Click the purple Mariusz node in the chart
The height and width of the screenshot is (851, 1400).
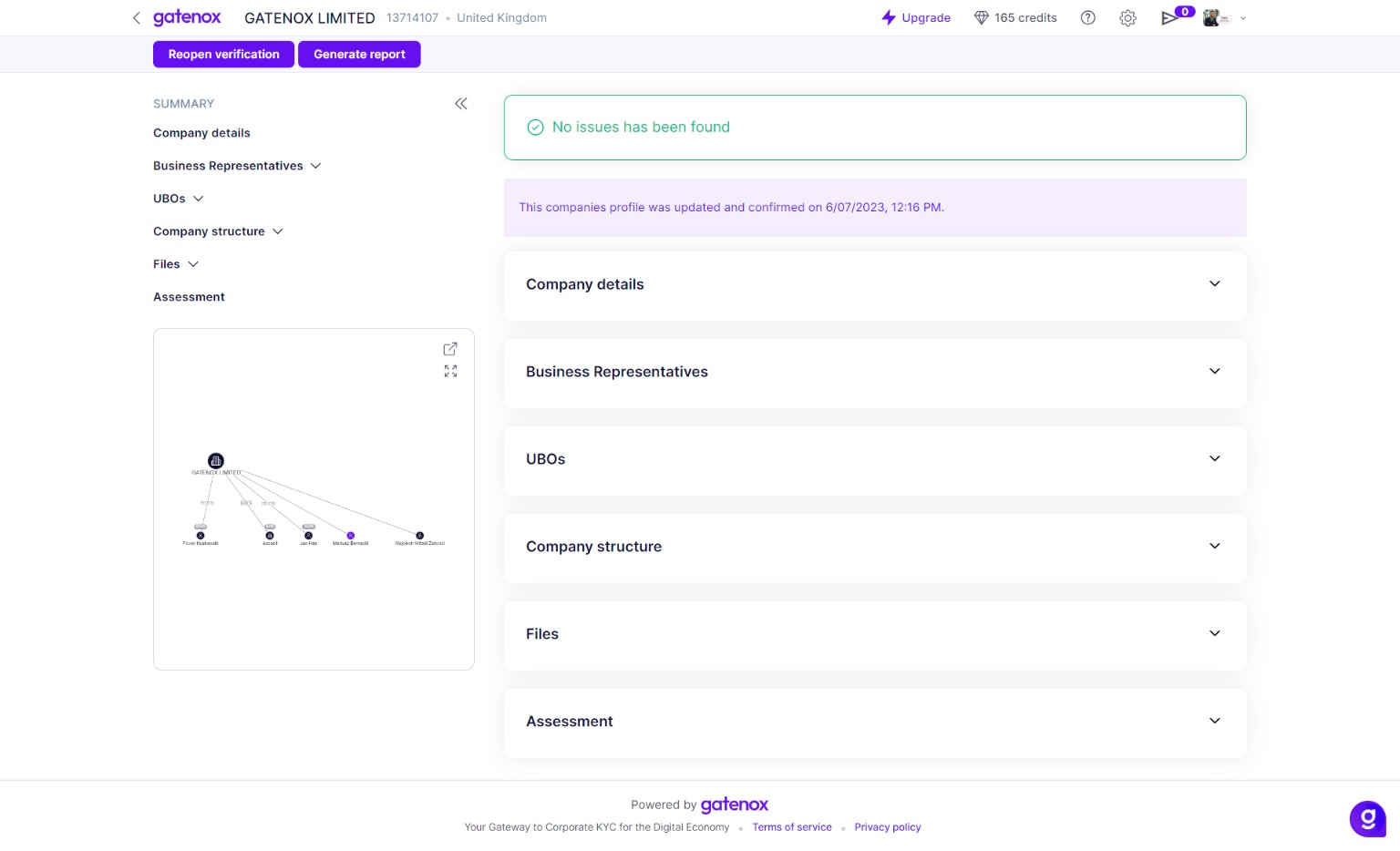tap(350, 536)
